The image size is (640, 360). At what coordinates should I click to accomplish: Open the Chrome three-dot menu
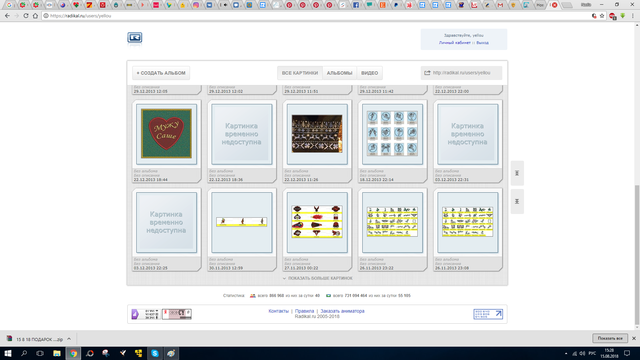[633, 16]
